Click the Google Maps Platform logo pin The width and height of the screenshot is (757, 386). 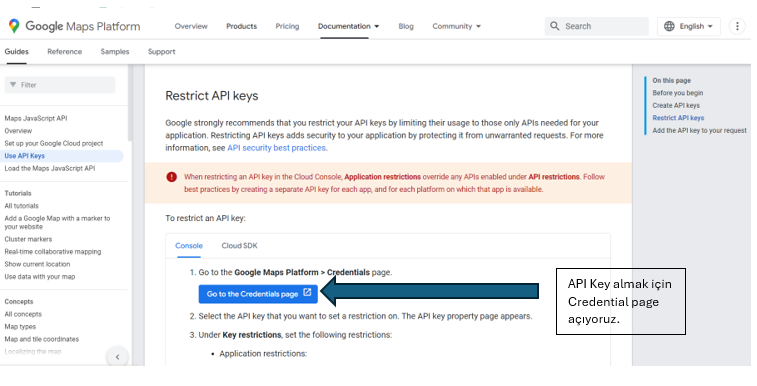pyautogui.click(x=14, y=26)
